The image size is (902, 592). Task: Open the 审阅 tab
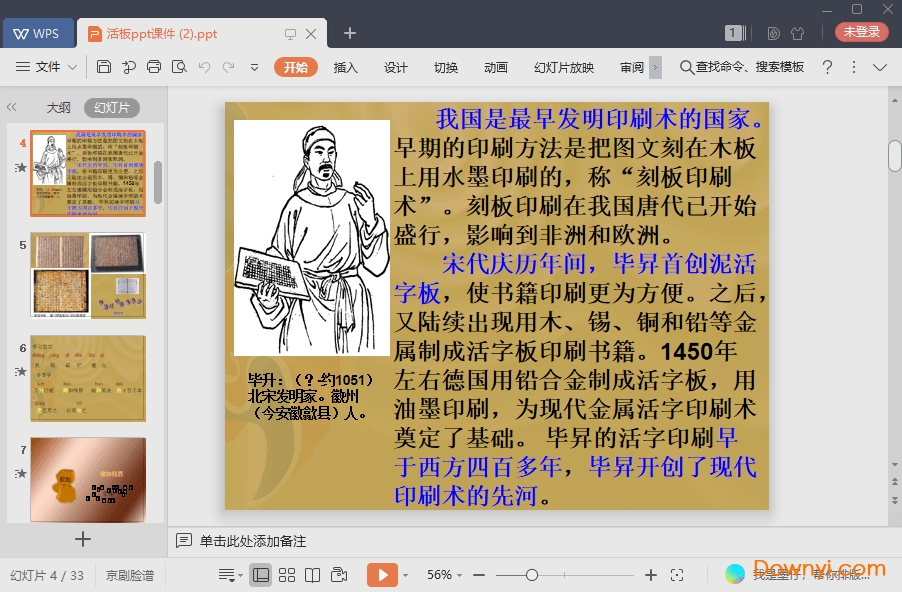(632, 67)
